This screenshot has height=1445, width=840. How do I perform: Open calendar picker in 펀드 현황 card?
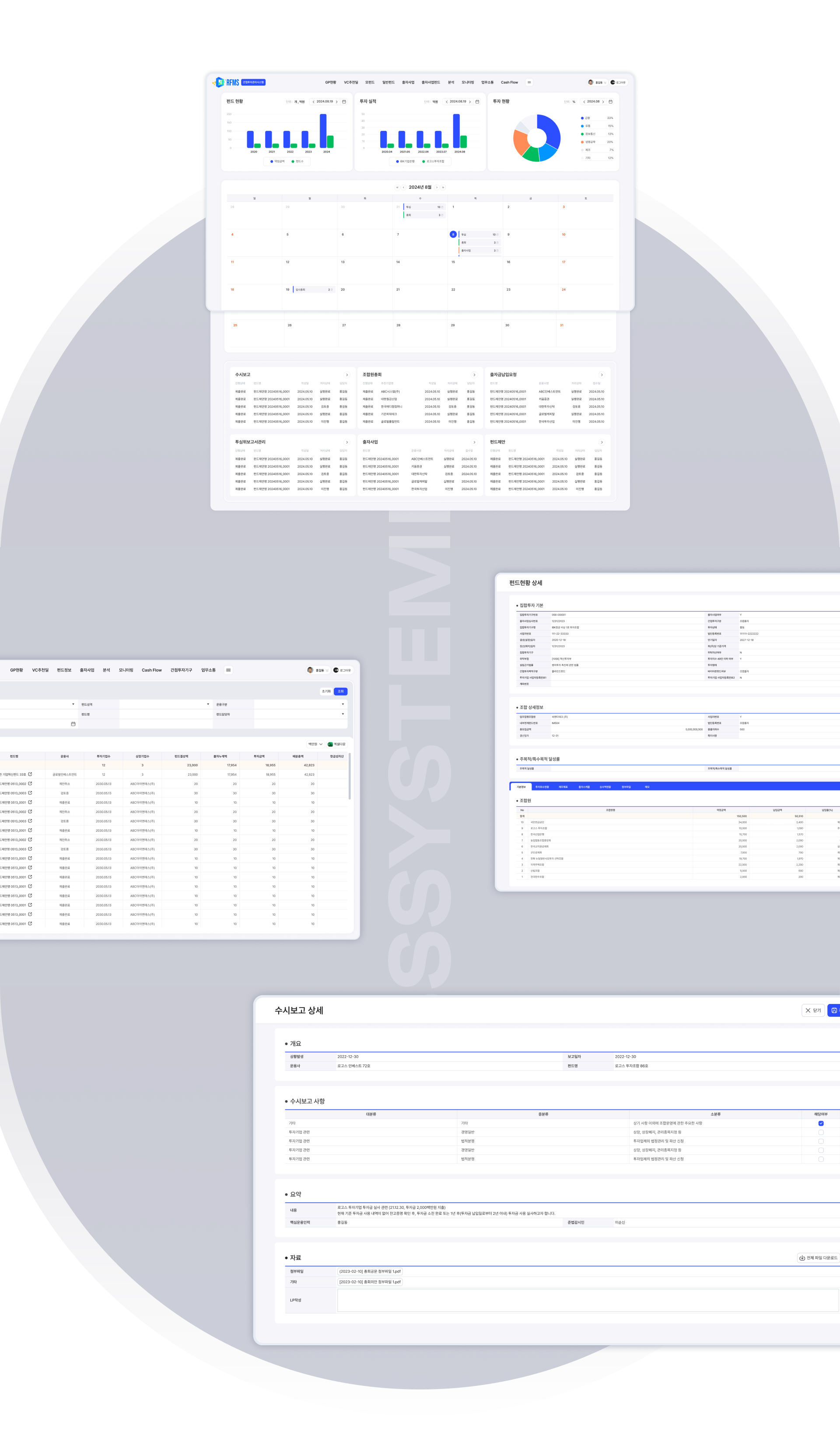click(x=344, y=101)
